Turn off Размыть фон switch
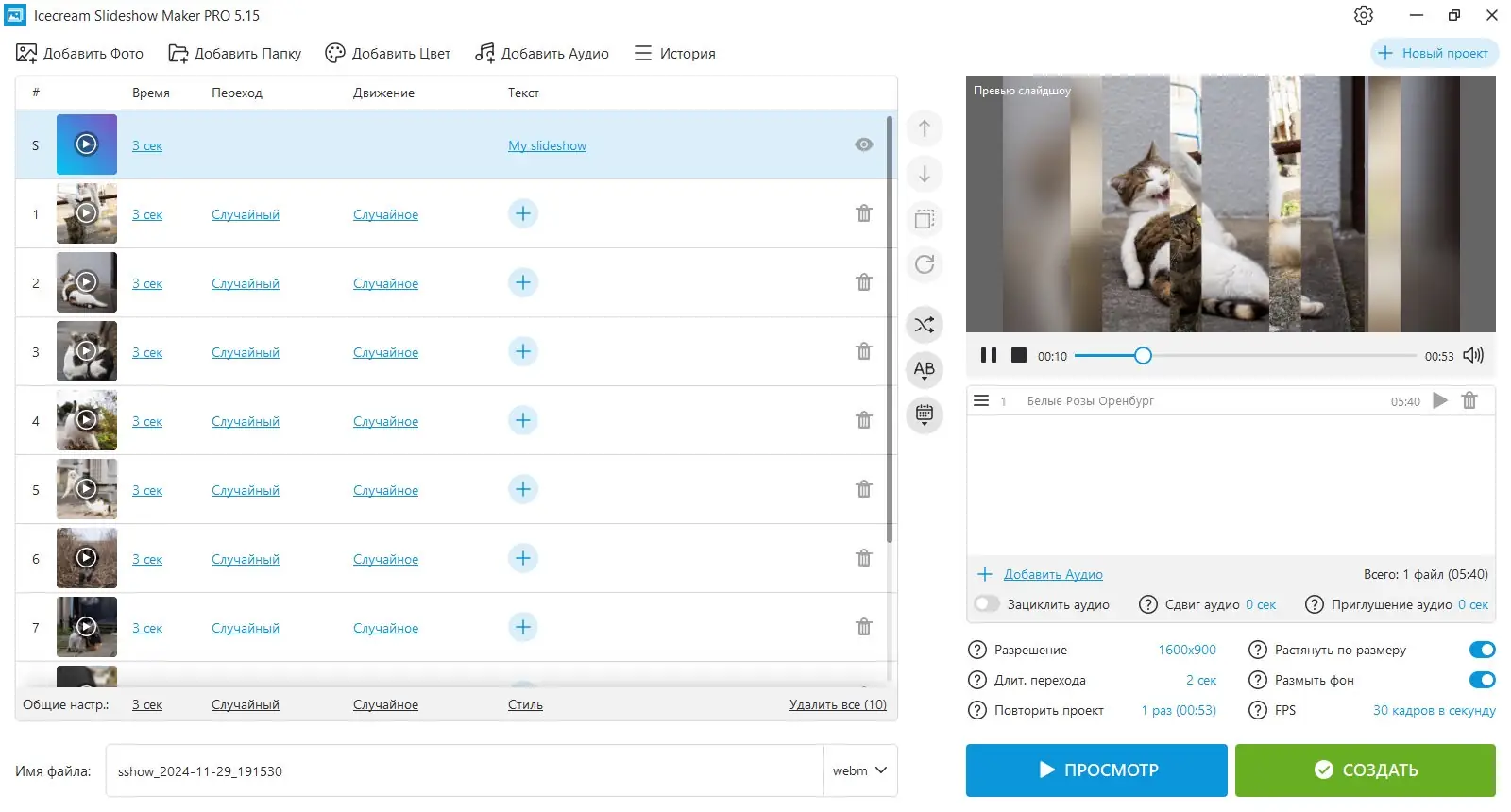The height and width of the screenshot is (812, 1511). [x=1482, y=680]
